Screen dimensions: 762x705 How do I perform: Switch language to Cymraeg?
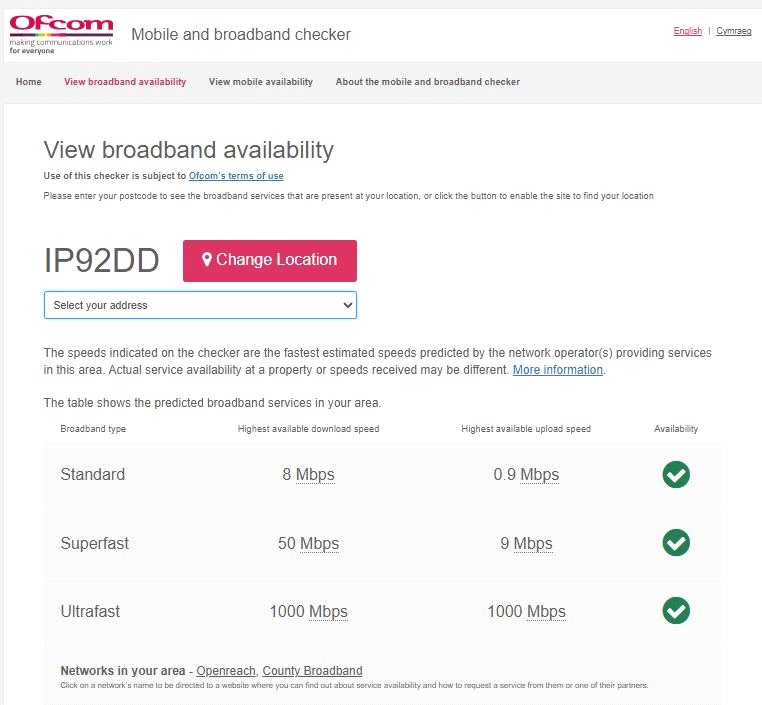(x=734, y=31)
